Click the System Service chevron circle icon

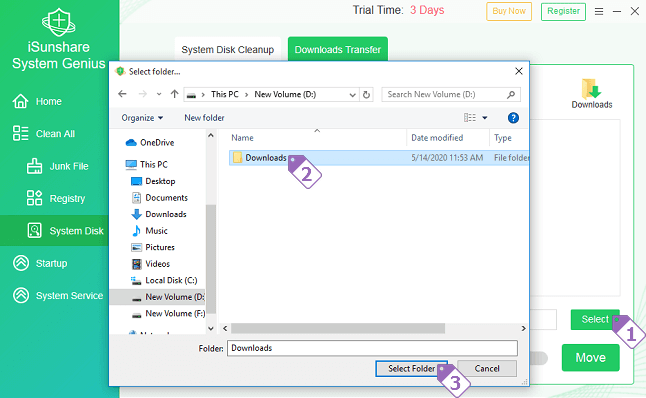[21, 295]
